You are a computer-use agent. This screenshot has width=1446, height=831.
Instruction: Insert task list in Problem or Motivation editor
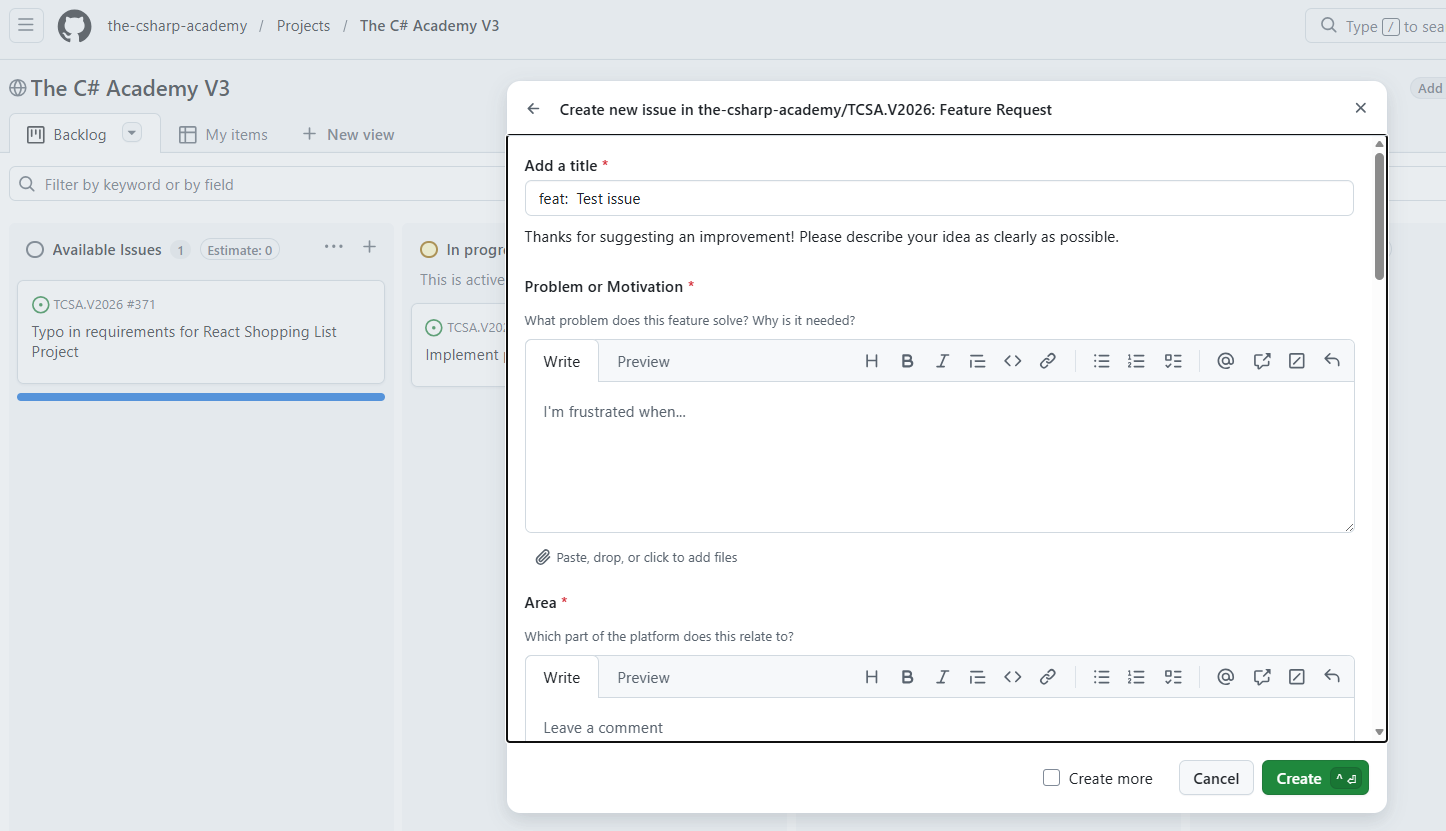[1173, 361]
